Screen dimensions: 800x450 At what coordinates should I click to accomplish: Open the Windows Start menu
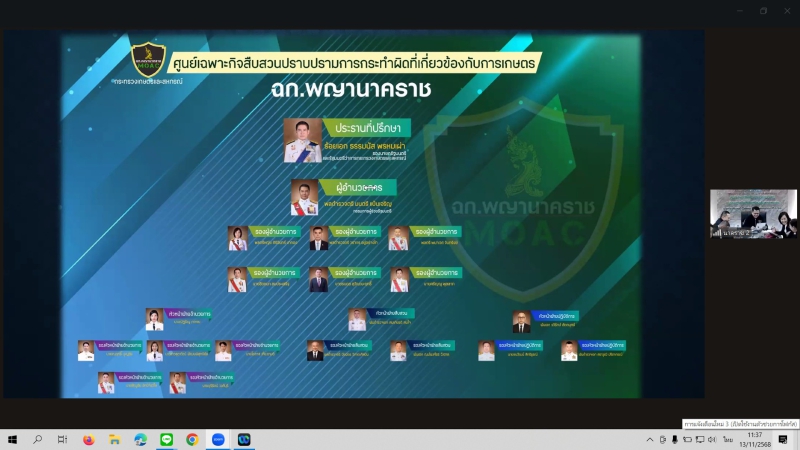13,439
